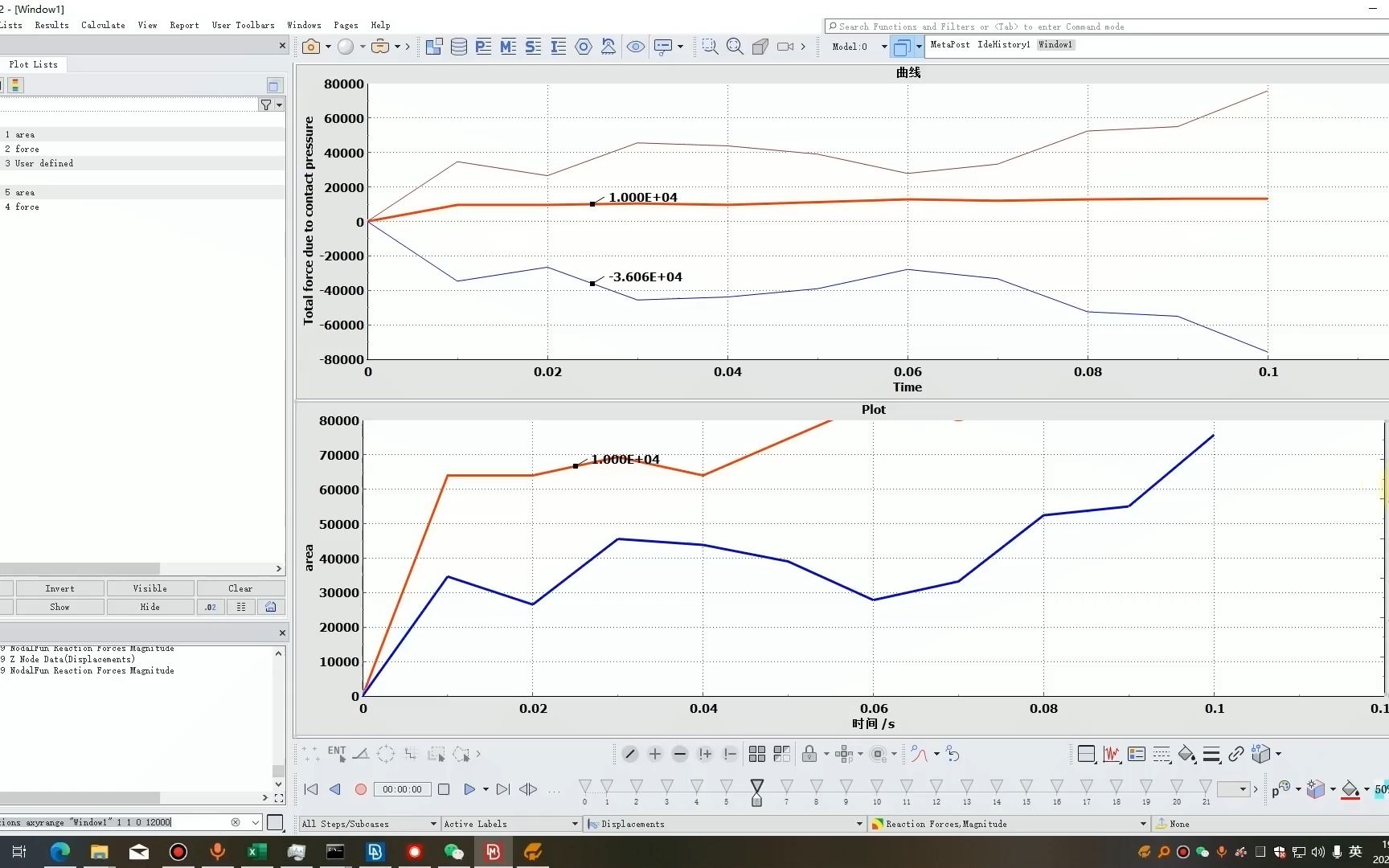Open Reaction Forces, Magnitude dropdown
The height and width of the screenshot is (868, 1389).
click(1010, 824)
